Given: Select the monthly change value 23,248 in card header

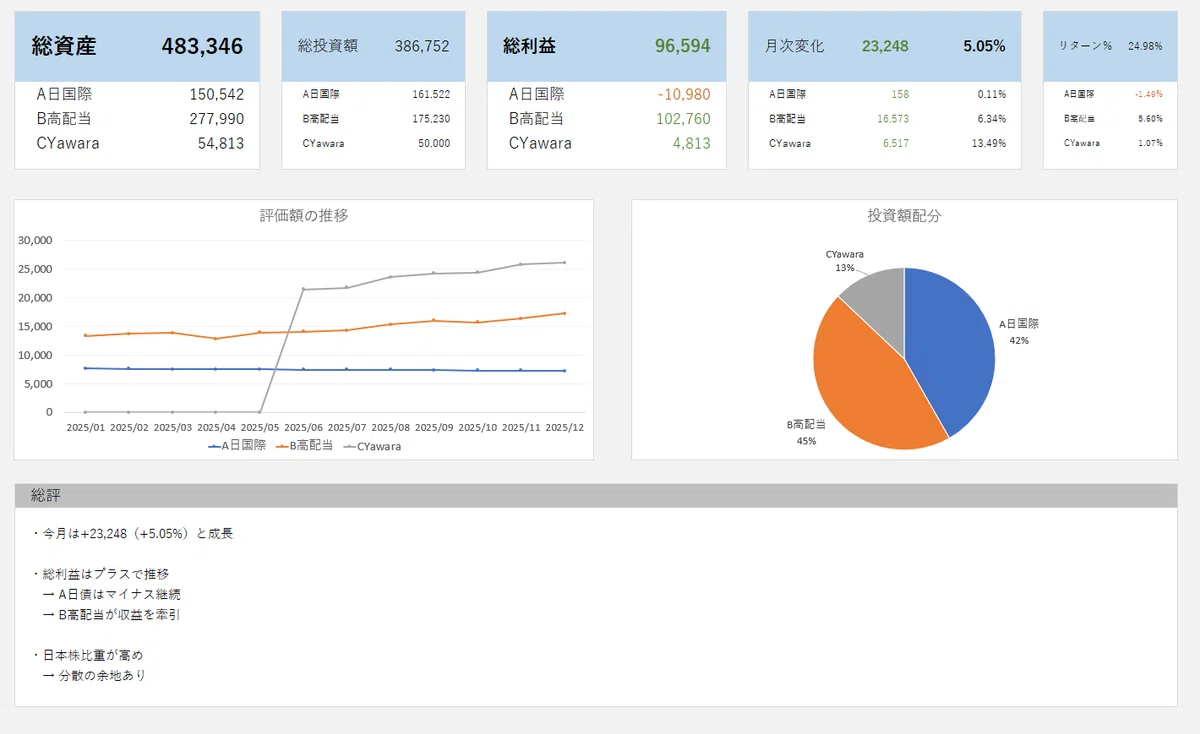Looking at the screenshot, I should point(885,46).
